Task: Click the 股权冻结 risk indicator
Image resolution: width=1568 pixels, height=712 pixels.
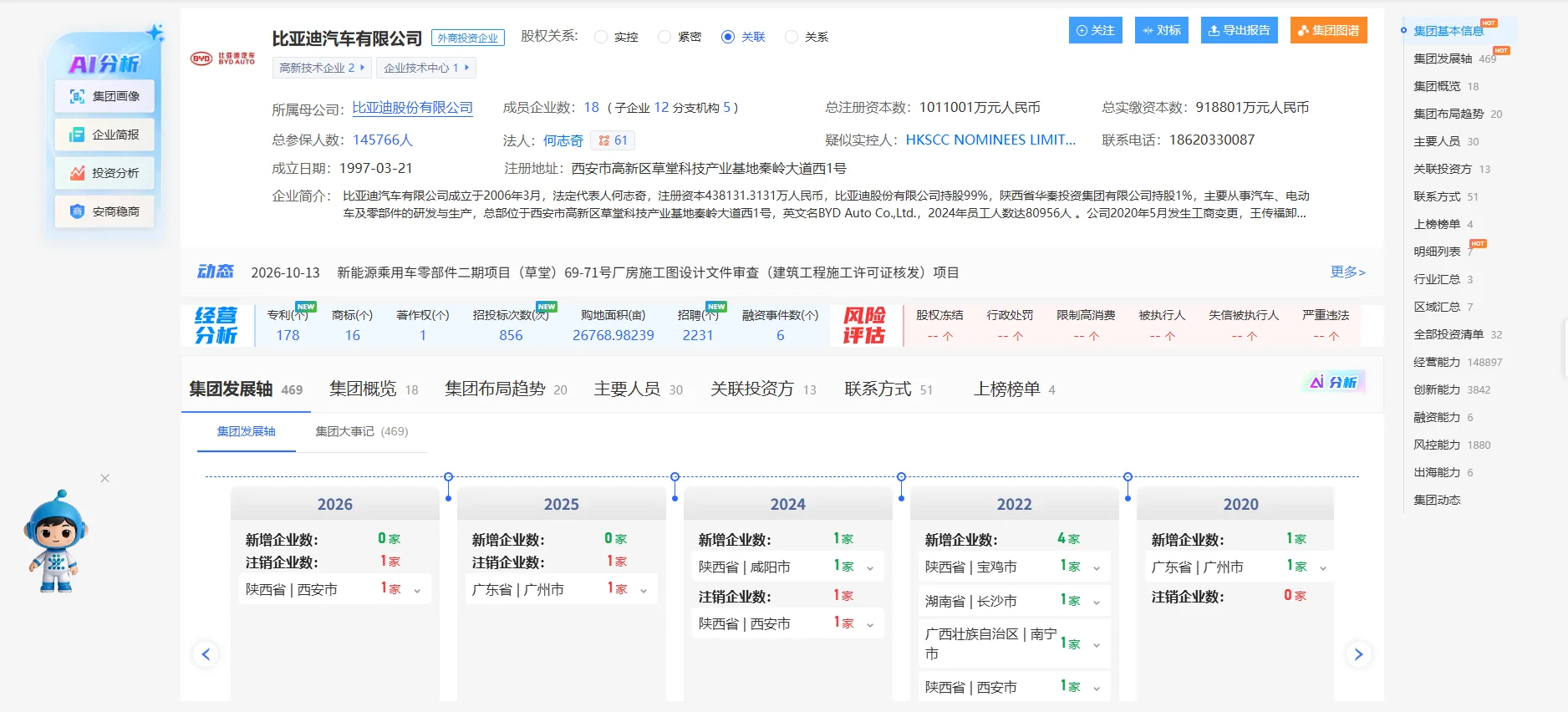Action: (939, 325)
